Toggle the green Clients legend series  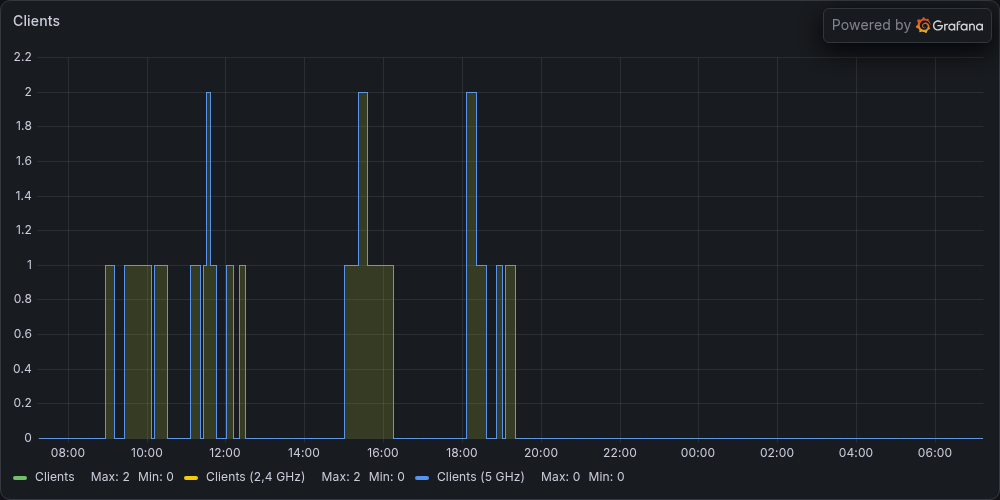(54, 477)
